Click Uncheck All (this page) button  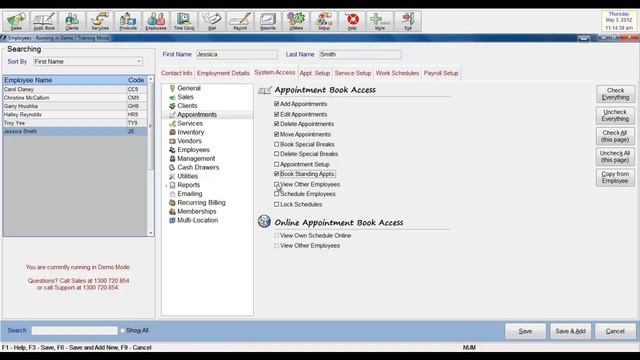[615, 157]
